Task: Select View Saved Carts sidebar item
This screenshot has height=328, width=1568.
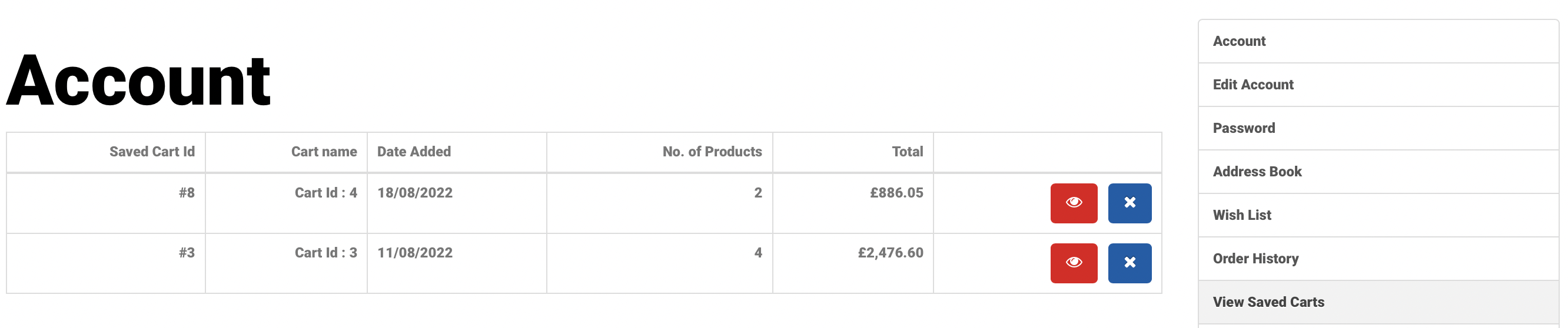Action: pos(1268,302)
